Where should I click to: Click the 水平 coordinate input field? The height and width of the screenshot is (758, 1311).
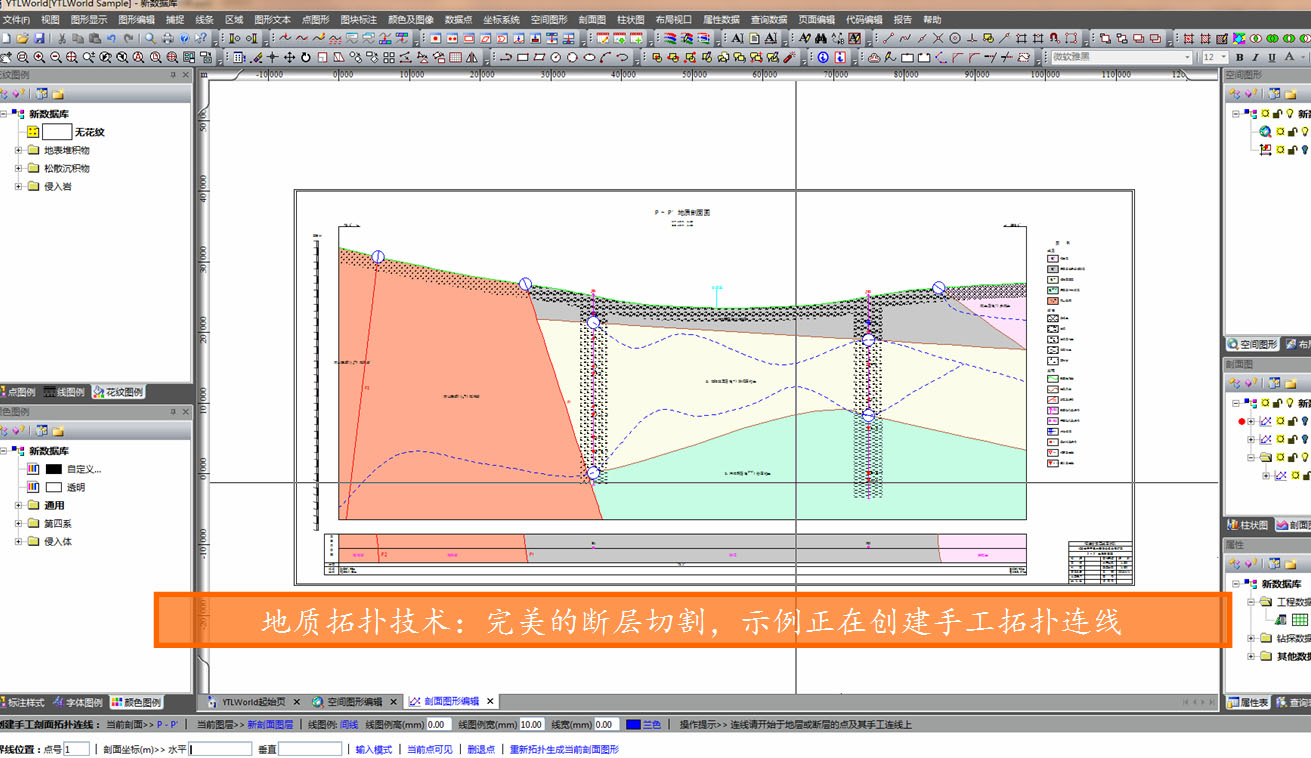coord(221,749)
